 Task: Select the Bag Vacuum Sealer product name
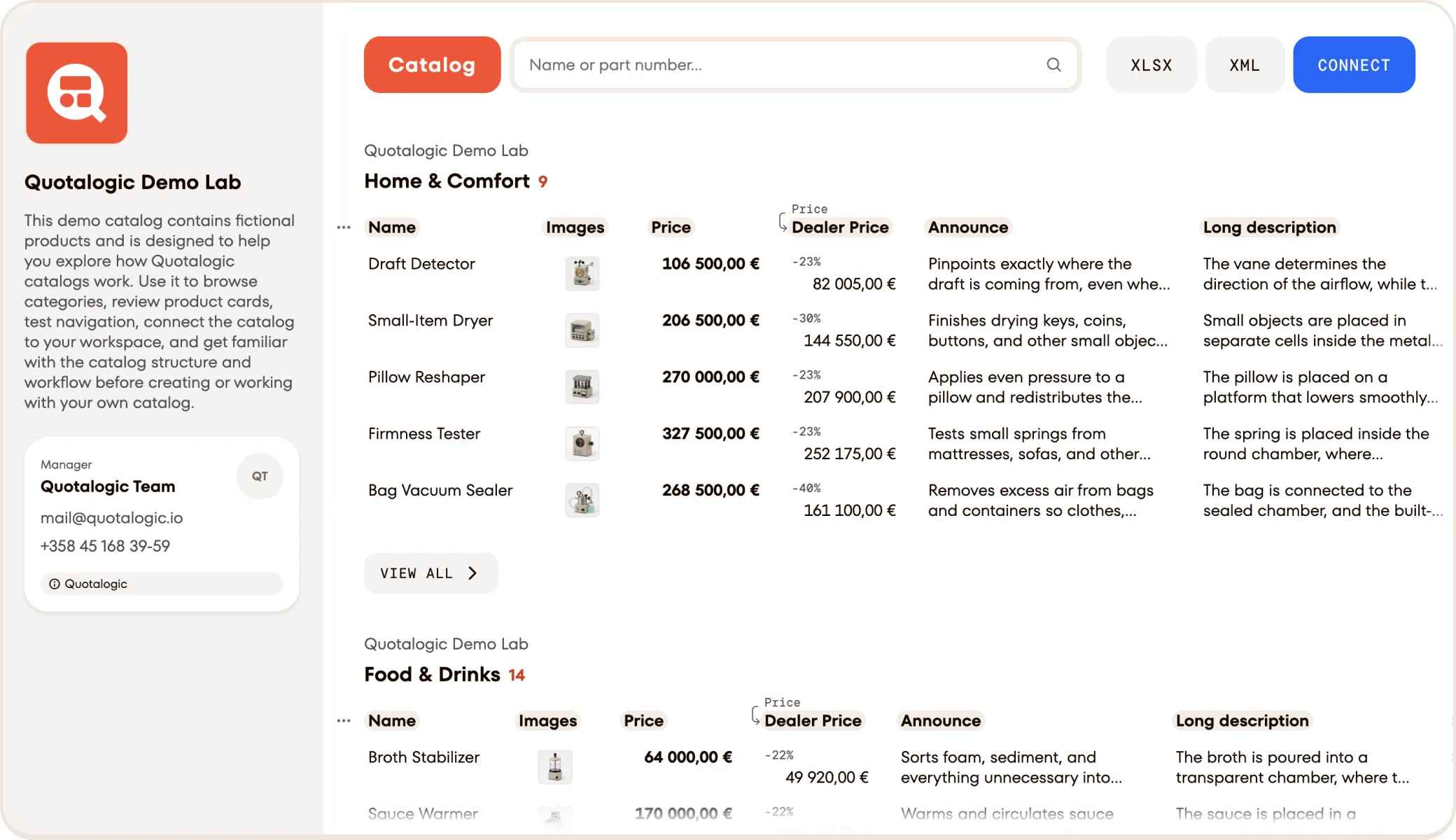pos(440,491)
